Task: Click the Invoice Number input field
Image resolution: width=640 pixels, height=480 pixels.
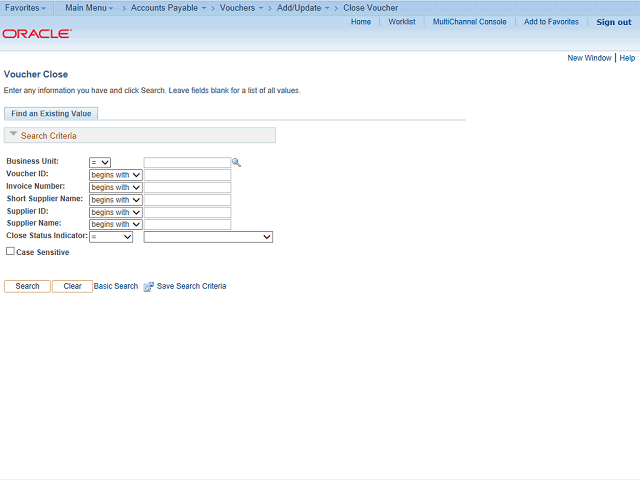Action: tap(187, 187)
